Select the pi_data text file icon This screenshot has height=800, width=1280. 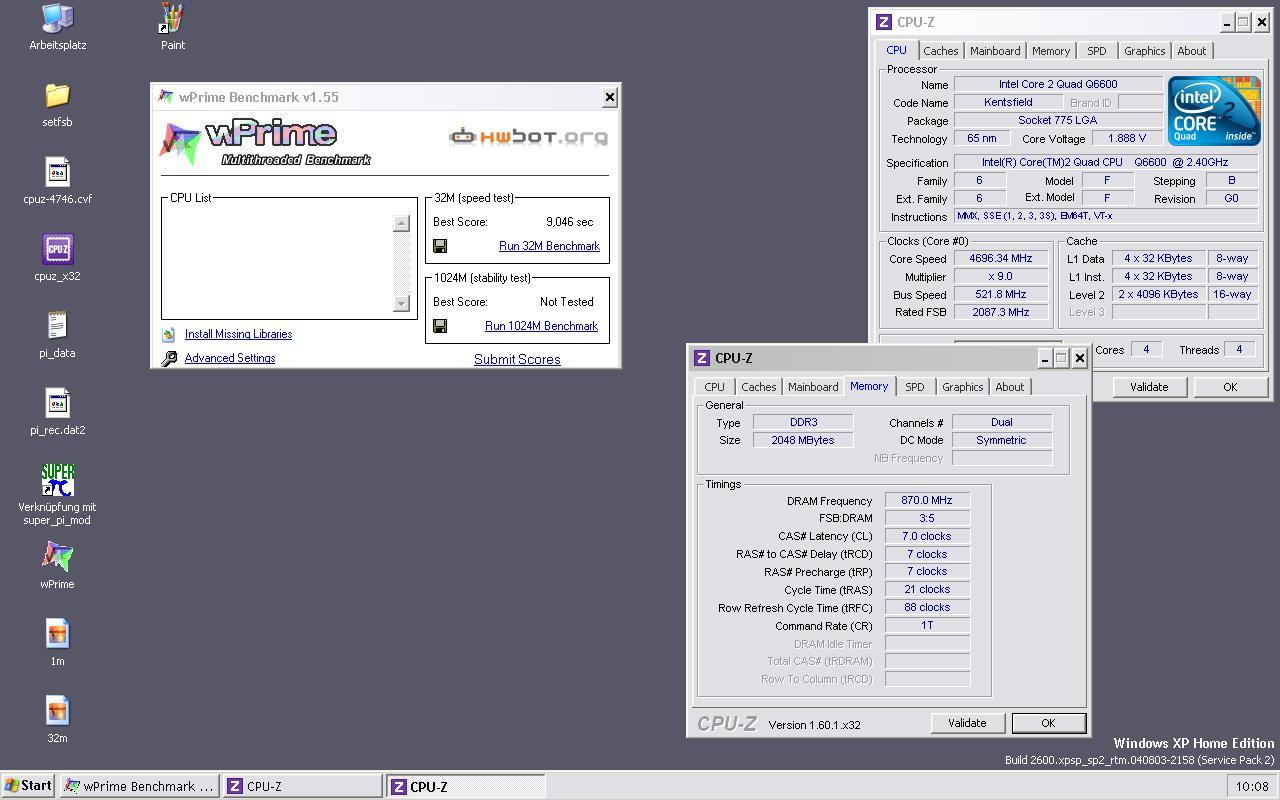click(x=57, y=326)
